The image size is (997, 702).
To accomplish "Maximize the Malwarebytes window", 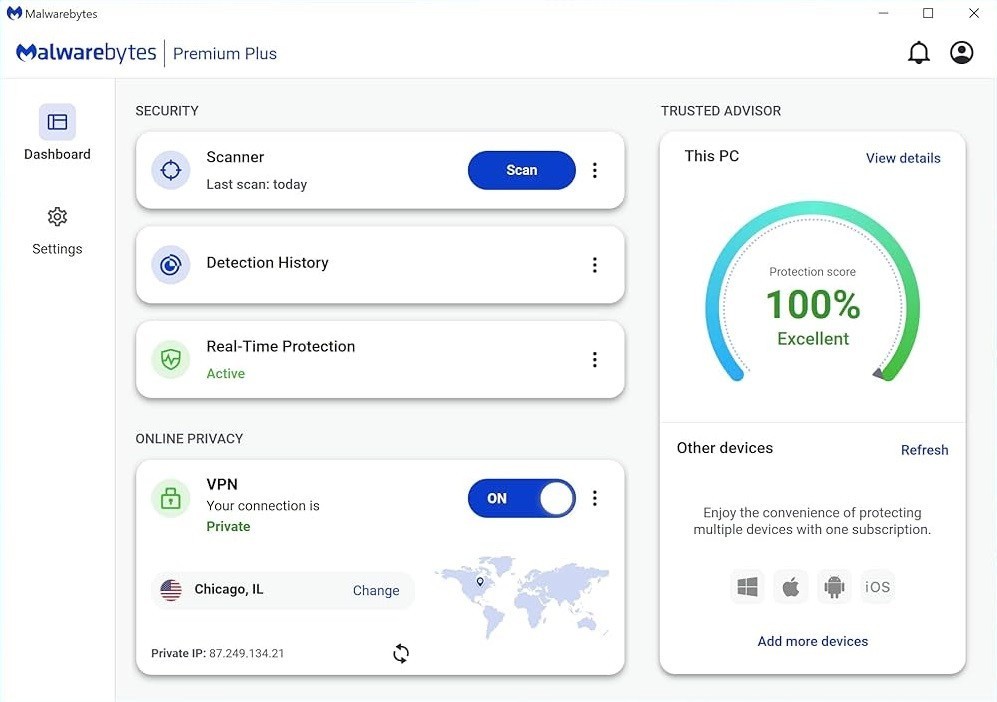I will pyautogui.click(x=928, y=13).
